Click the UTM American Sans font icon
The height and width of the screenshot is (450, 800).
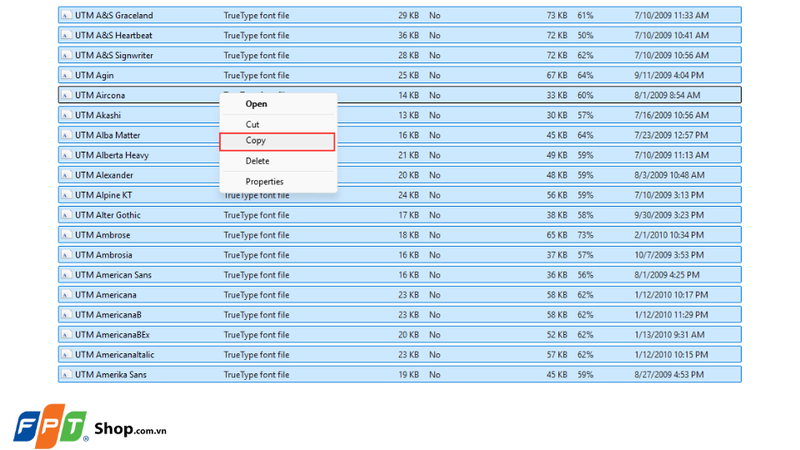point(66,274)
